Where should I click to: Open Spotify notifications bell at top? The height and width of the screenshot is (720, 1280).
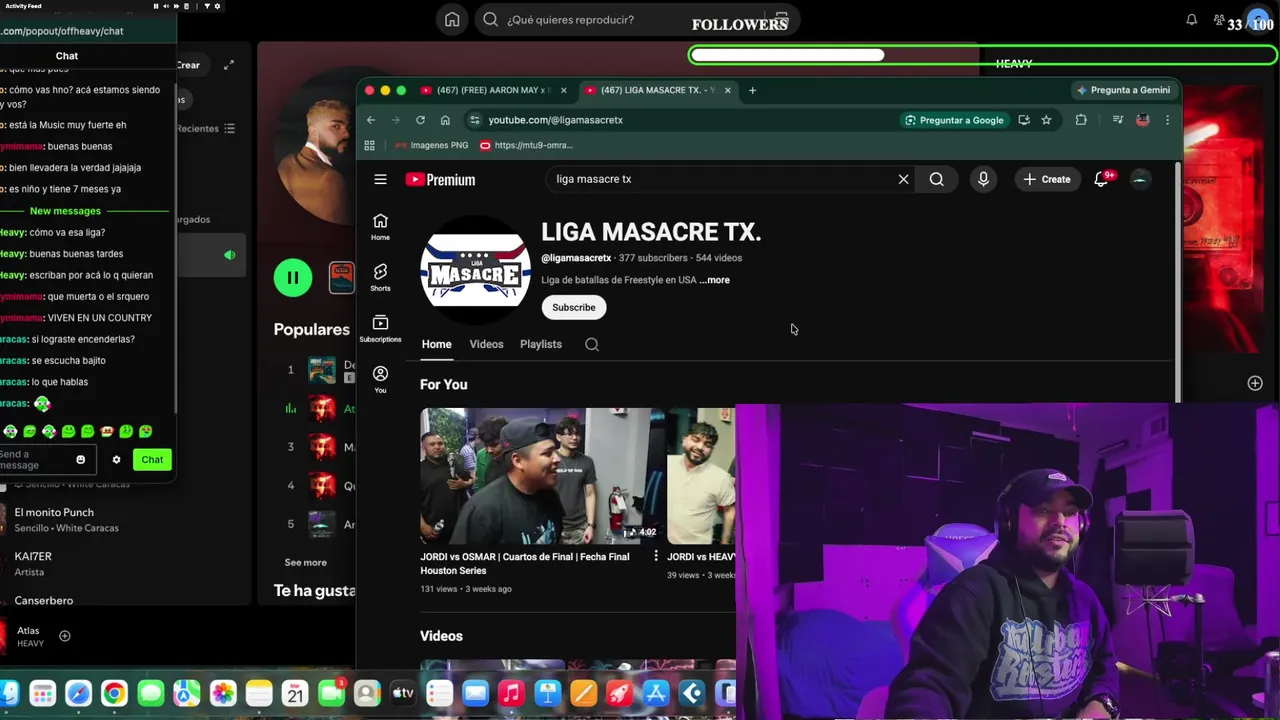coord(1191,20)
